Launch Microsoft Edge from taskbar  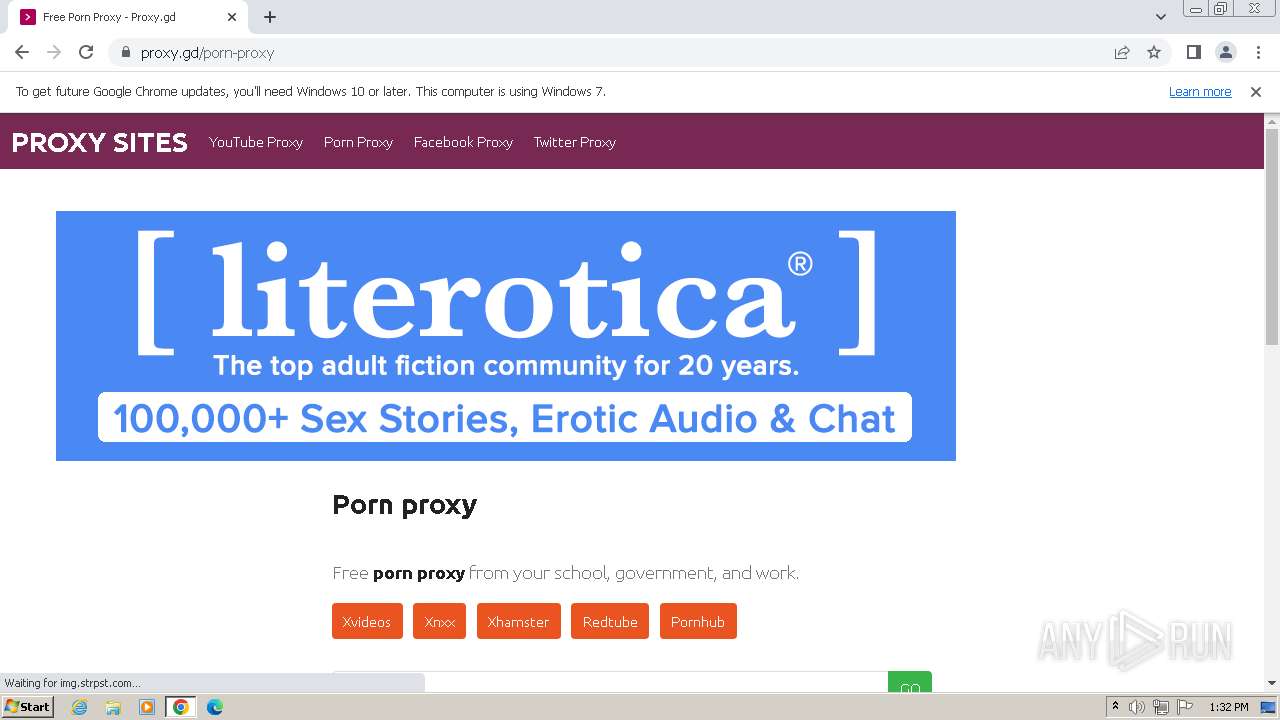coord(215,707)
